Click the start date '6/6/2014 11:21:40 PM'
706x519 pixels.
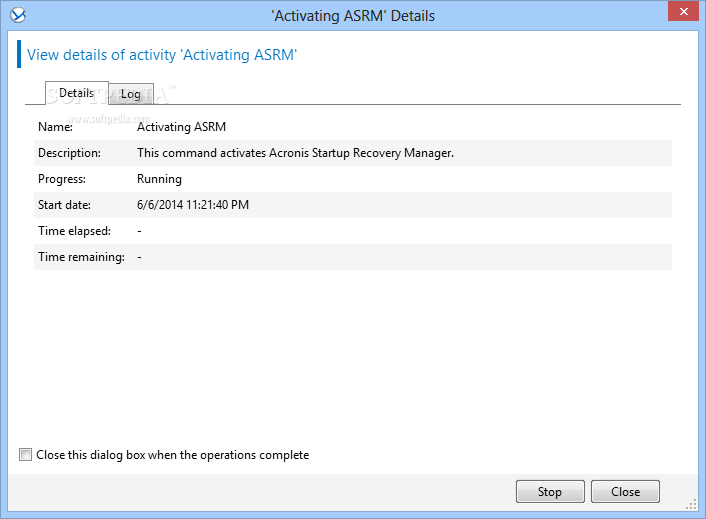tap(193, 205)
